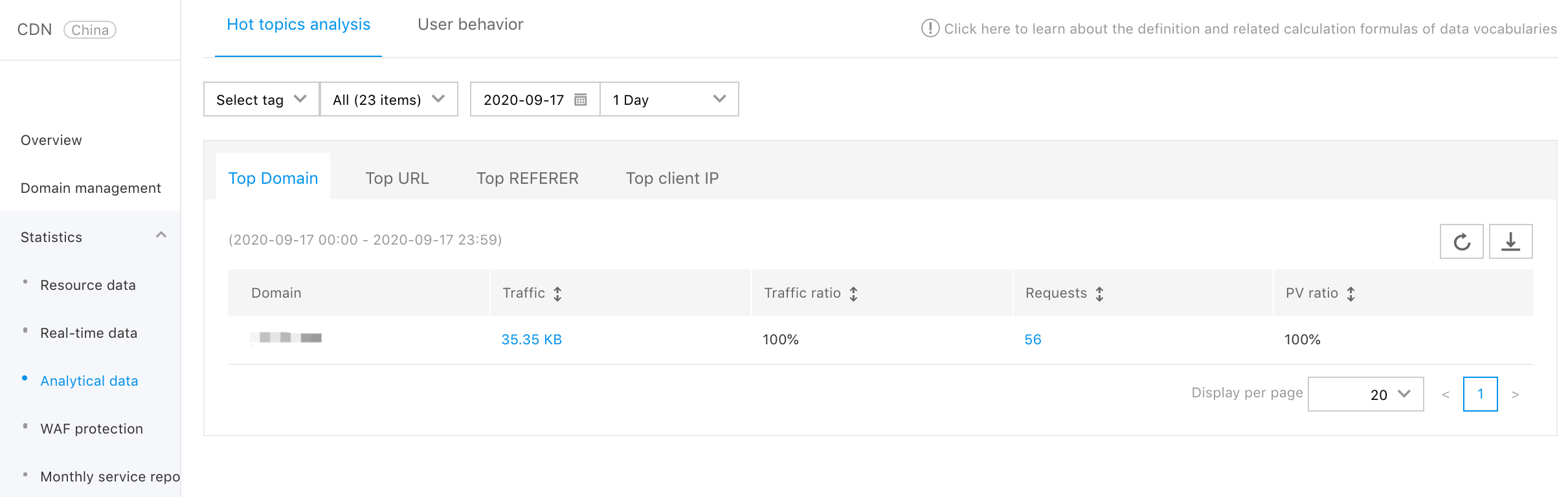
Task: Open Domain management in the sidebar
Action: [91, 188]
